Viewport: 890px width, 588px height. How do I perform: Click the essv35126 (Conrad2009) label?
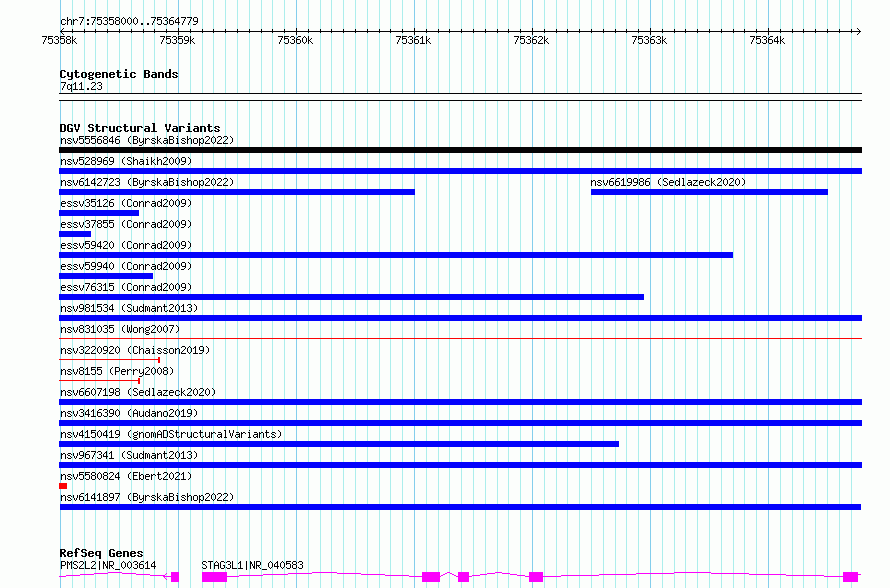tap(126, 203)
